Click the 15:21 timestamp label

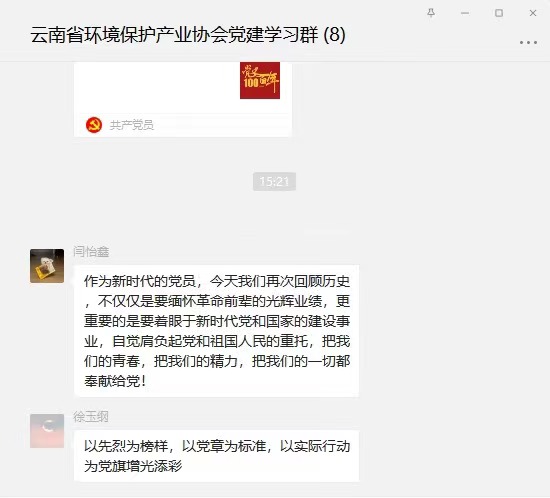coord(274,181)
